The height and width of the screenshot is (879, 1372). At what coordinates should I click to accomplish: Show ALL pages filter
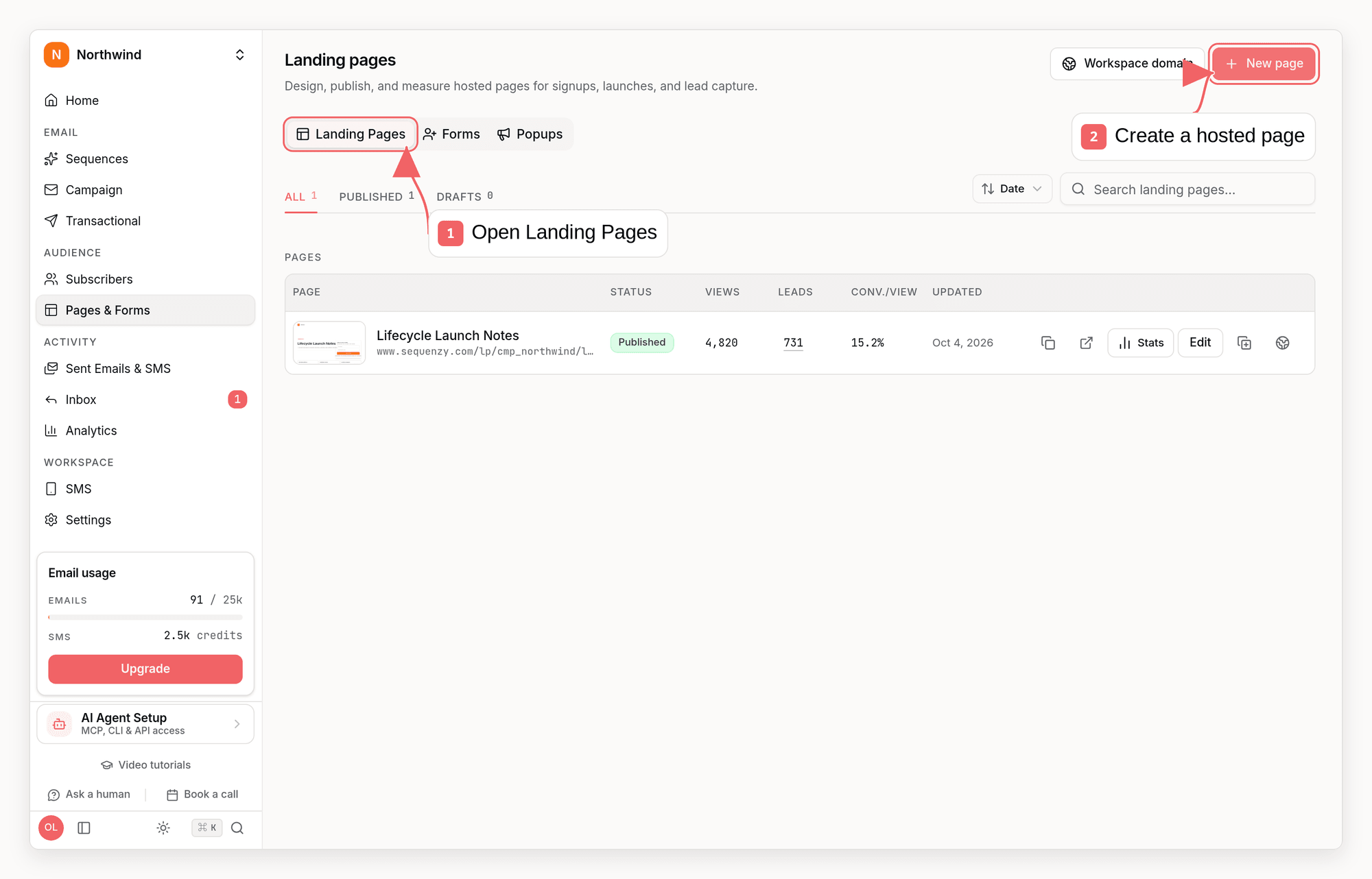[x=300, y=197]
